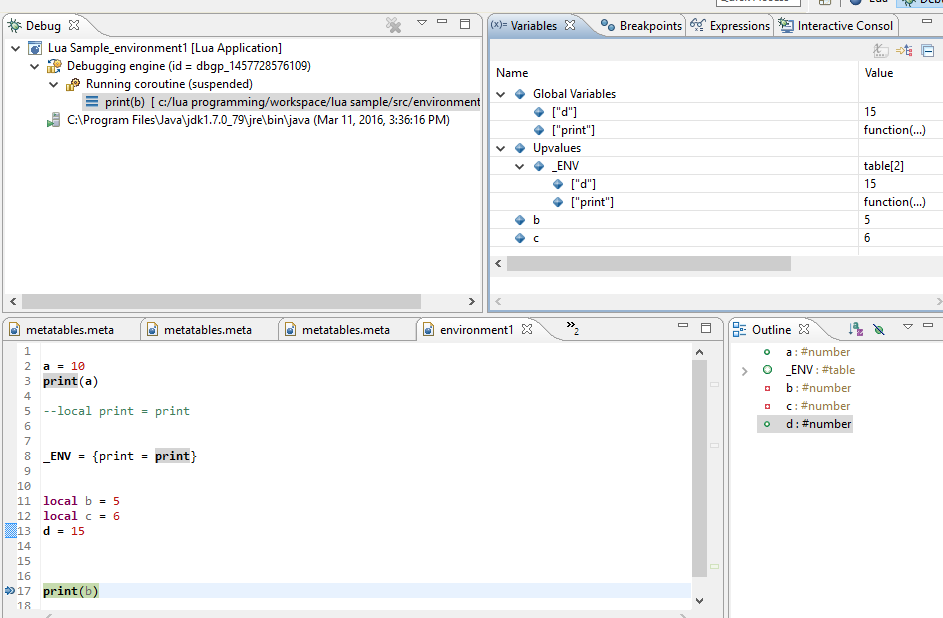This screenshot has height=618, width=943.
Task: Collapse the Upvalues node
Action: pos(500,148)
